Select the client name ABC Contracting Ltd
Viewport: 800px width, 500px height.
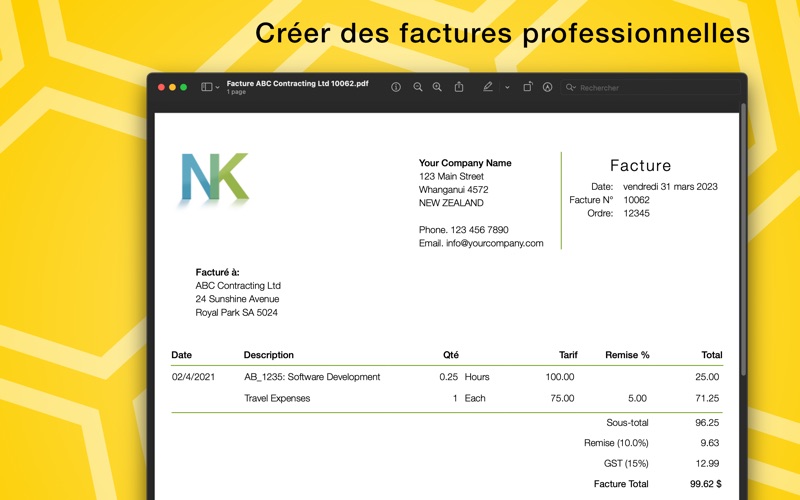coord(238,286)
